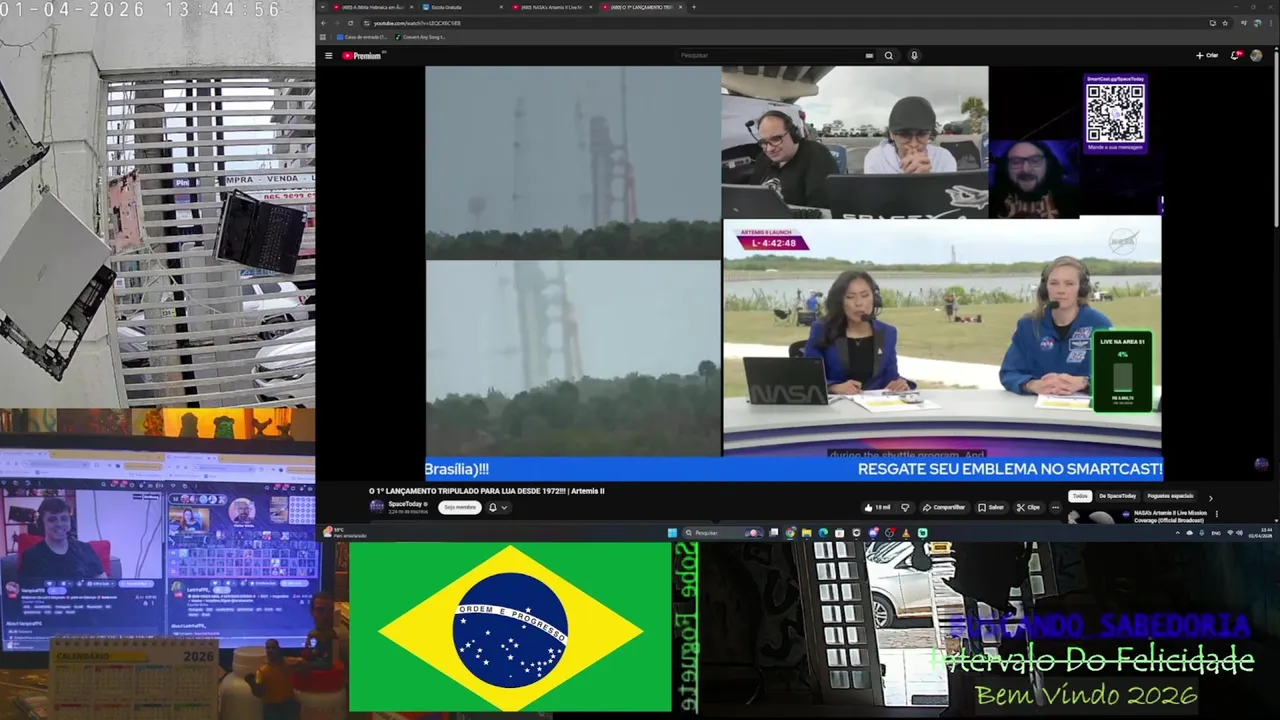The width and height of the screenshot is (1280, 720).
Task: Open the Convert Any Song bookmark
Action: [x=420, y=37]
